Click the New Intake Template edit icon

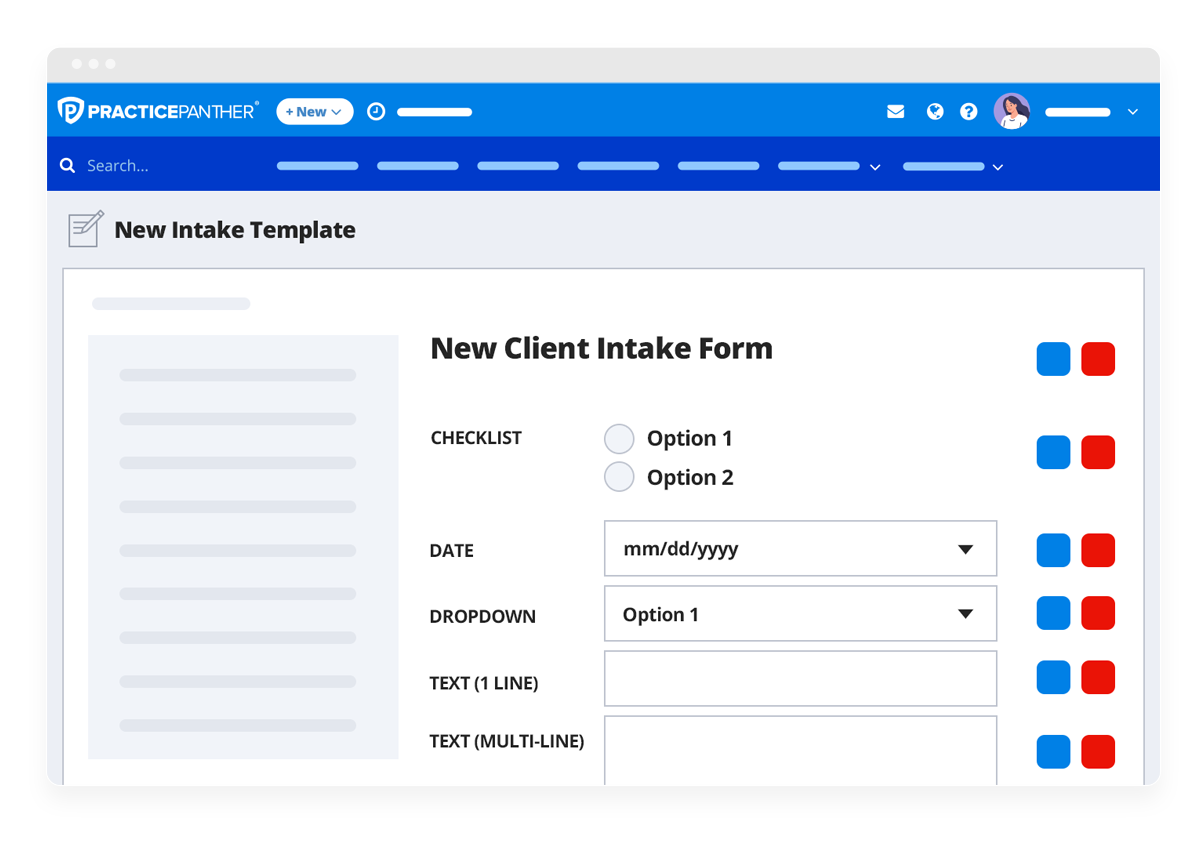[x=86, y=229]
